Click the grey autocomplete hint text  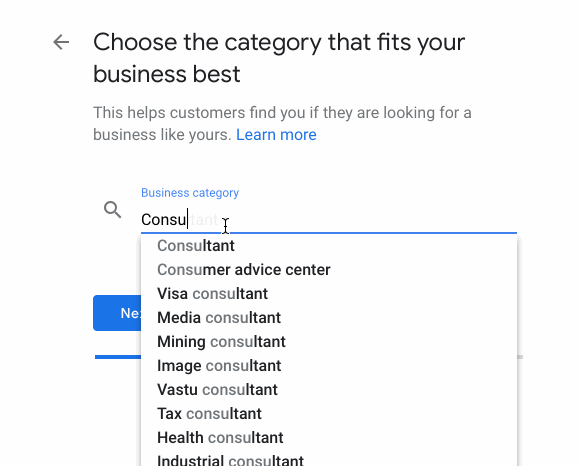[x=203, y=220]
